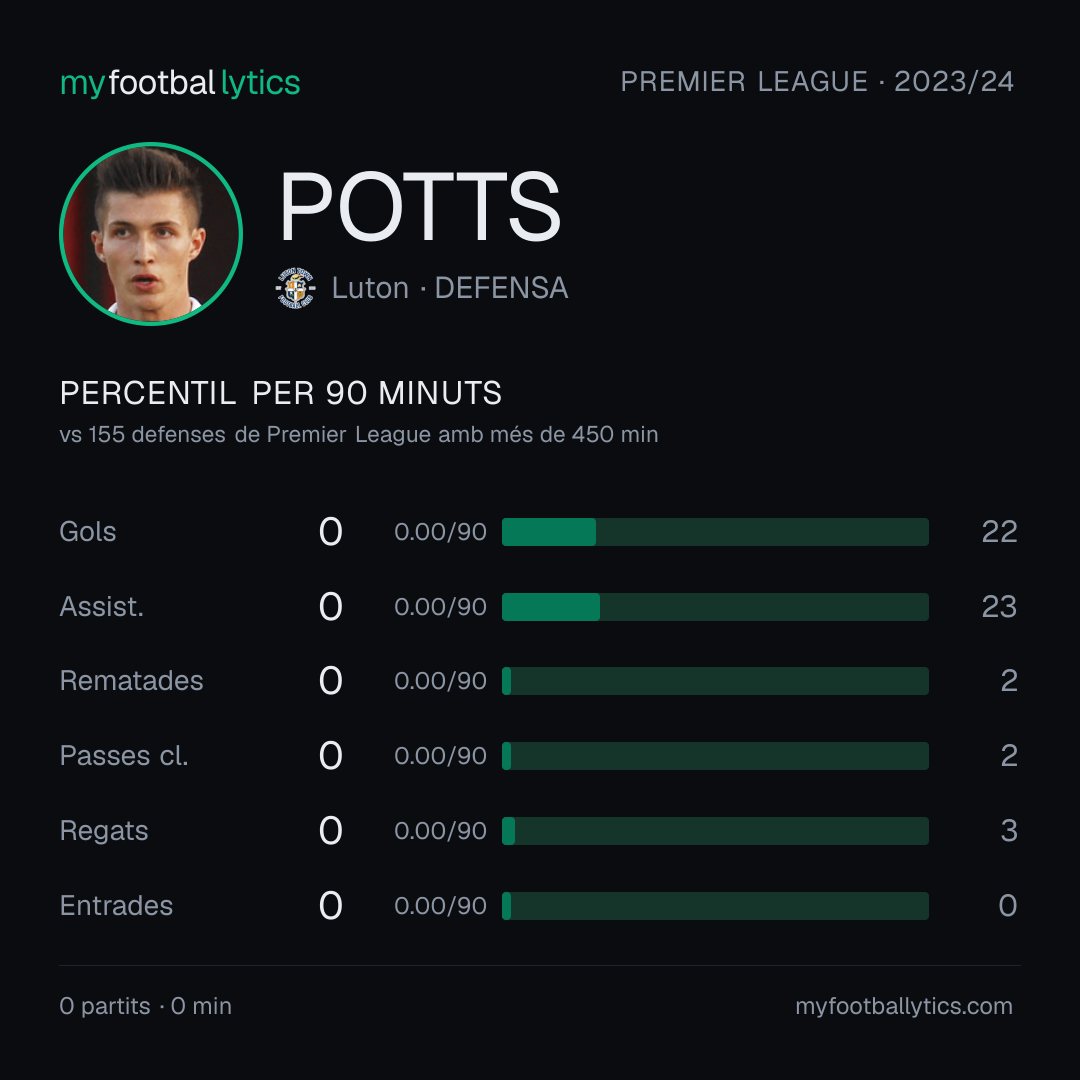Click the Regats percentile bar
This screenshot has height=1080, width=1080.
715,831
